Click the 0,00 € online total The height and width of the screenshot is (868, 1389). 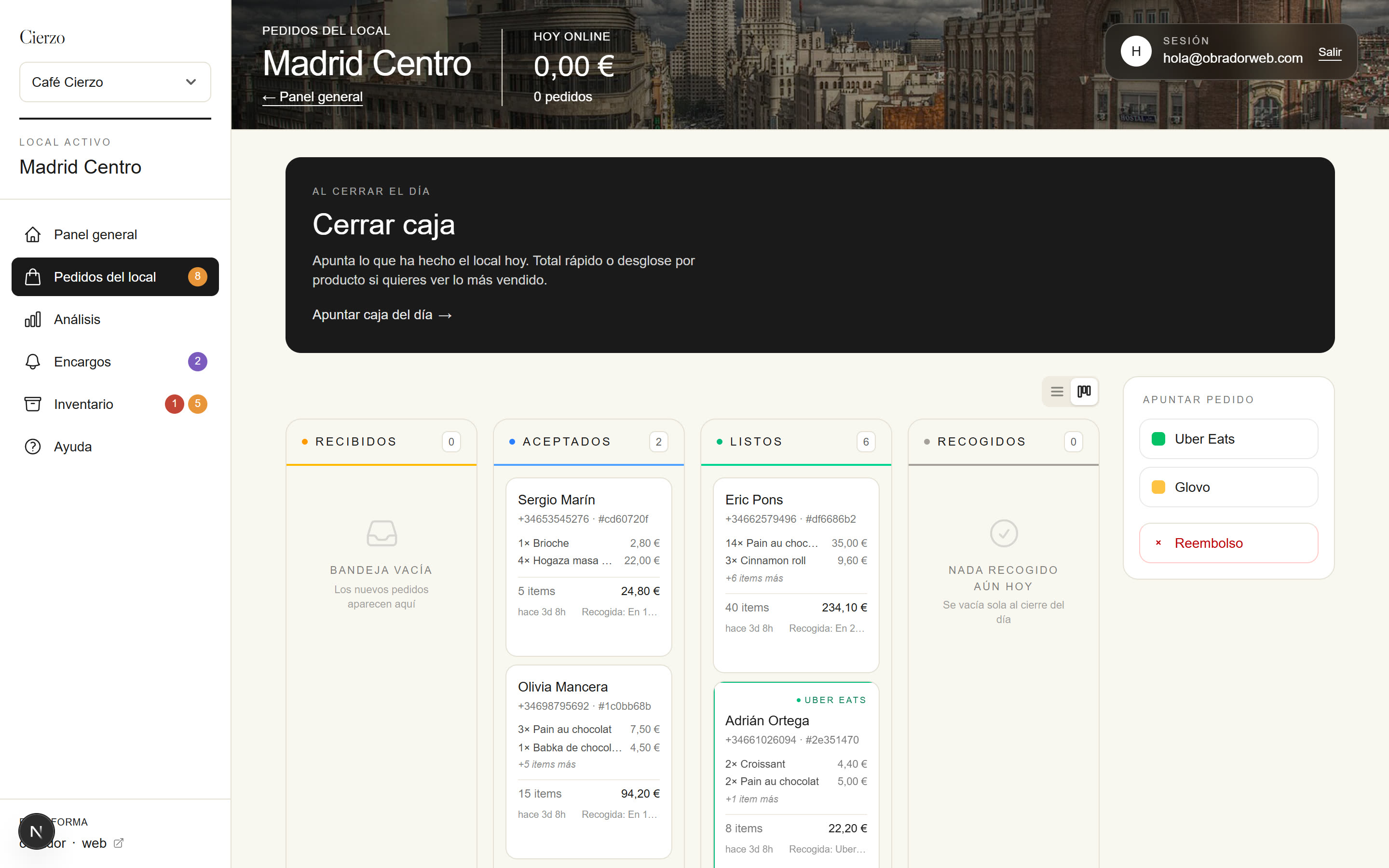[573, 66]
